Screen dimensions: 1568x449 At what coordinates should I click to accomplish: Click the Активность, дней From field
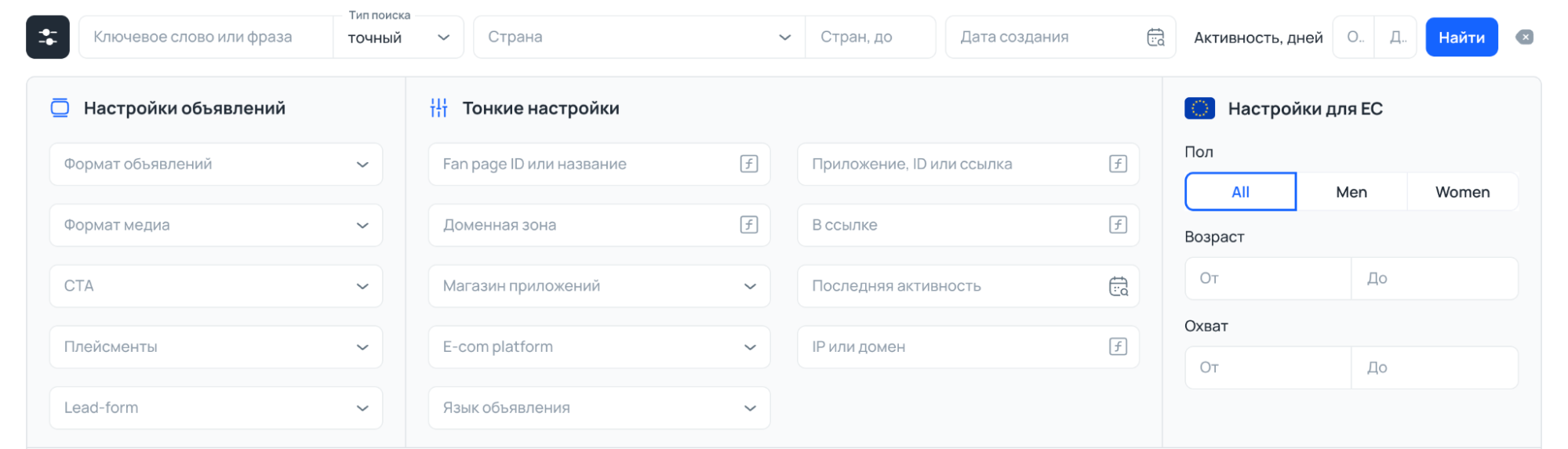coord(1353,37)
